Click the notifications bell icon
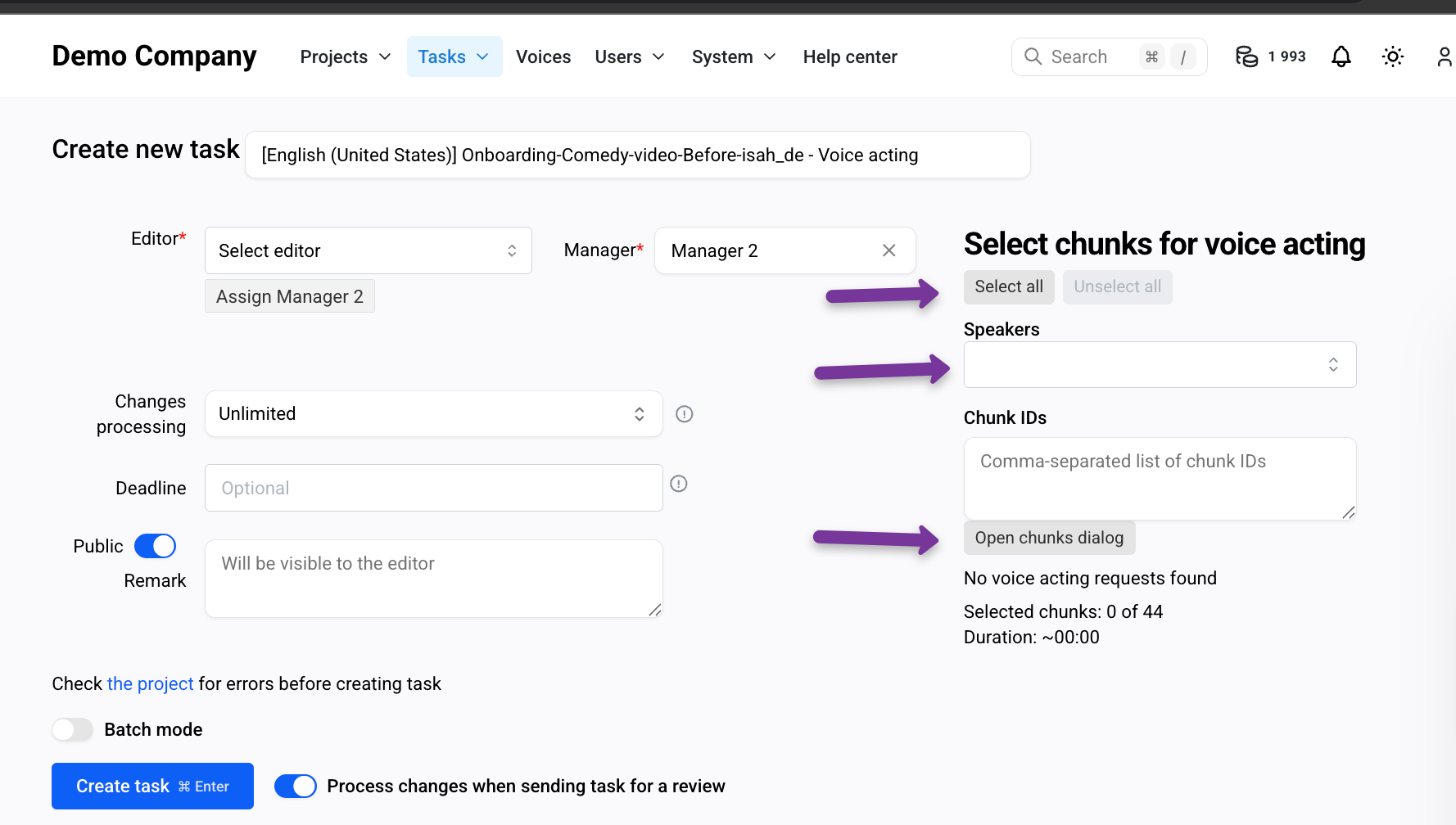The height and width of the screenshot is (825, 1456). point(1341,56)
